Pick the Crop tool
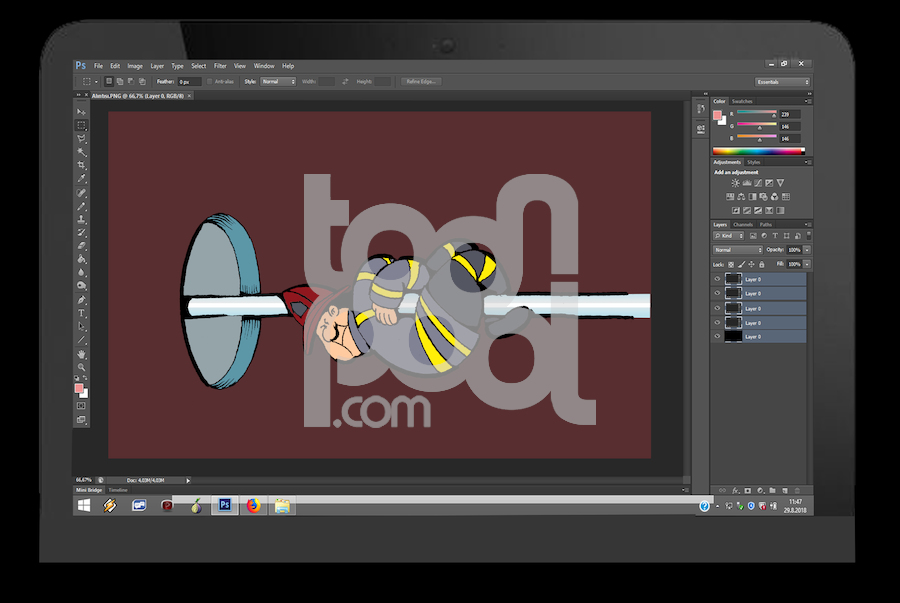900x603 pixels. click(82, 165)
